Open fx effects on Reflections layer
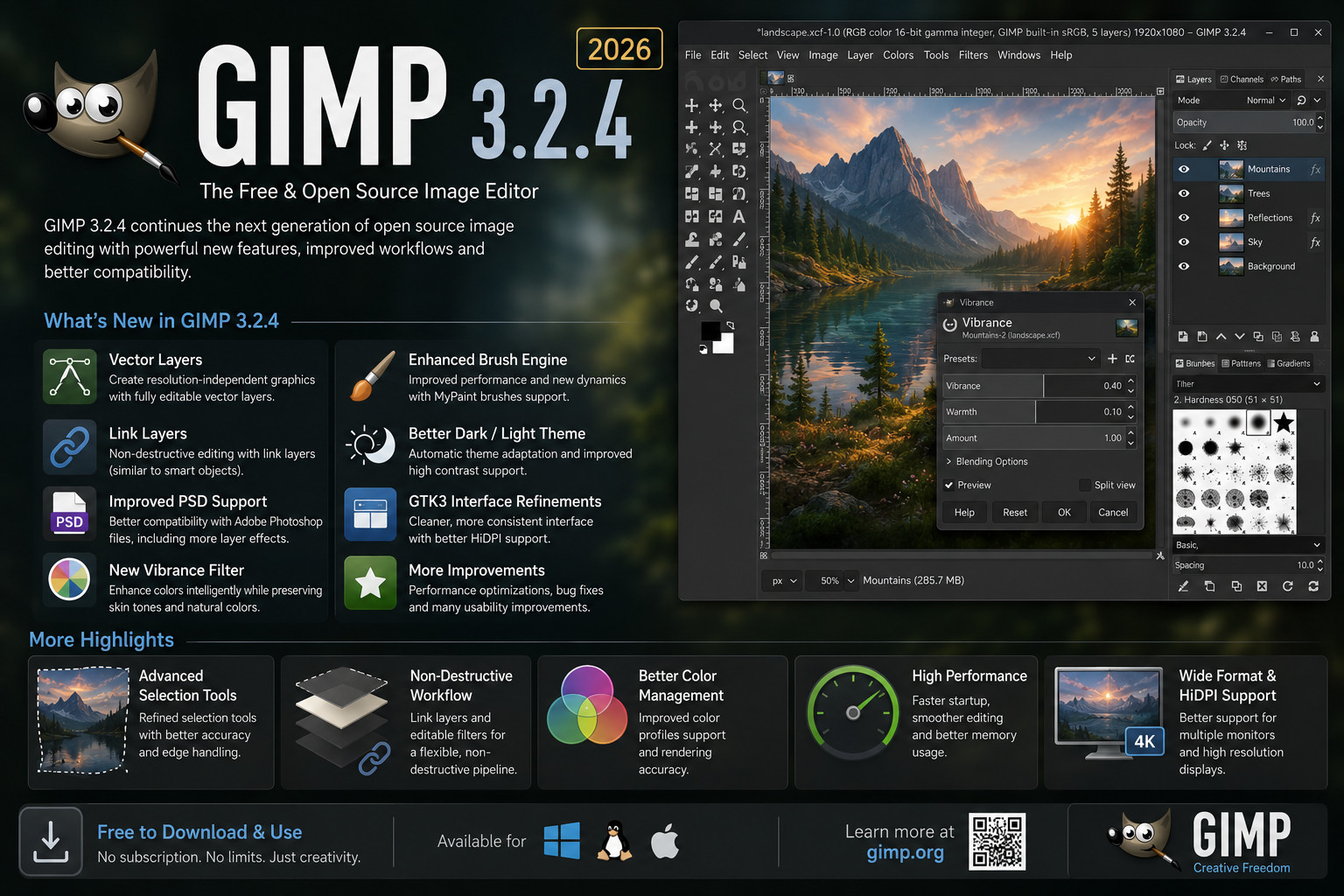This screenshot has width=1344, height=896. coord(1315,218)
